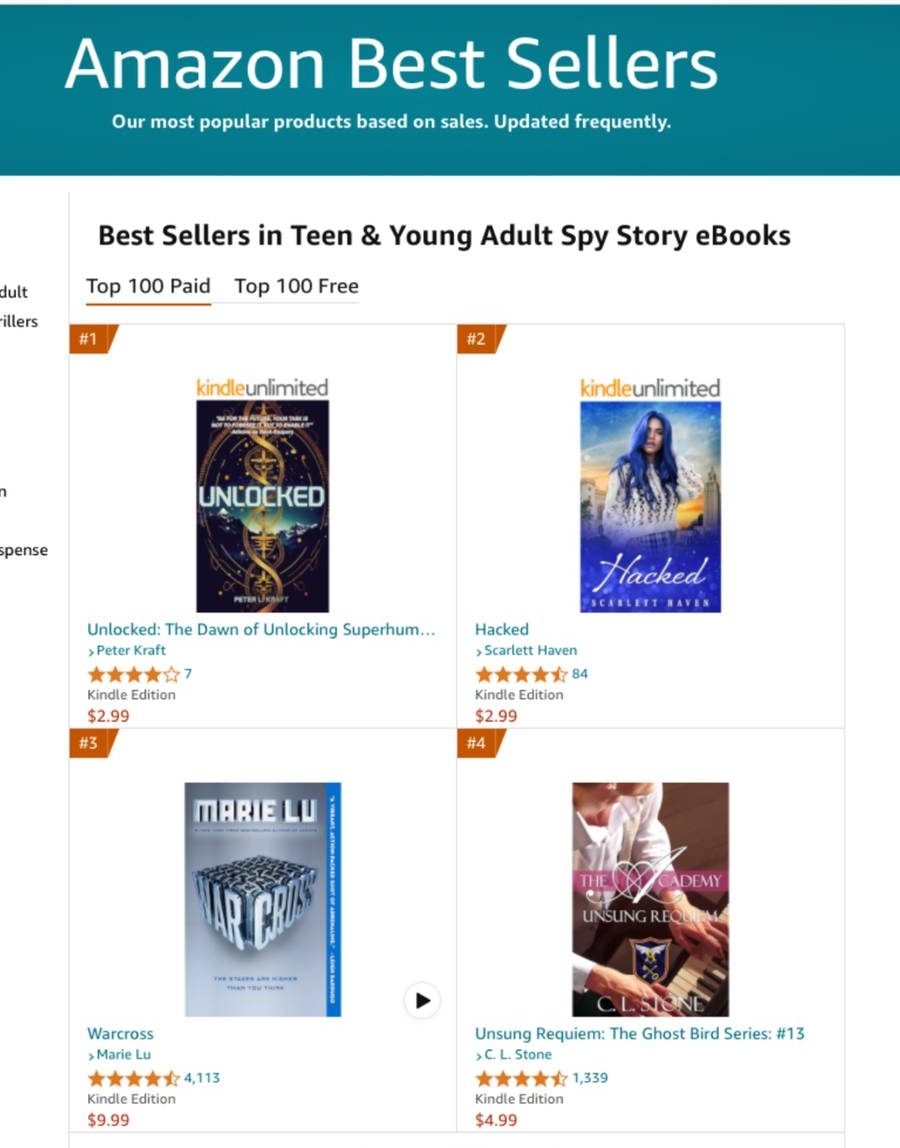Click the $9.99 price for Warcross
This screenshot has width=900, height=1148.
(108, 1120)
